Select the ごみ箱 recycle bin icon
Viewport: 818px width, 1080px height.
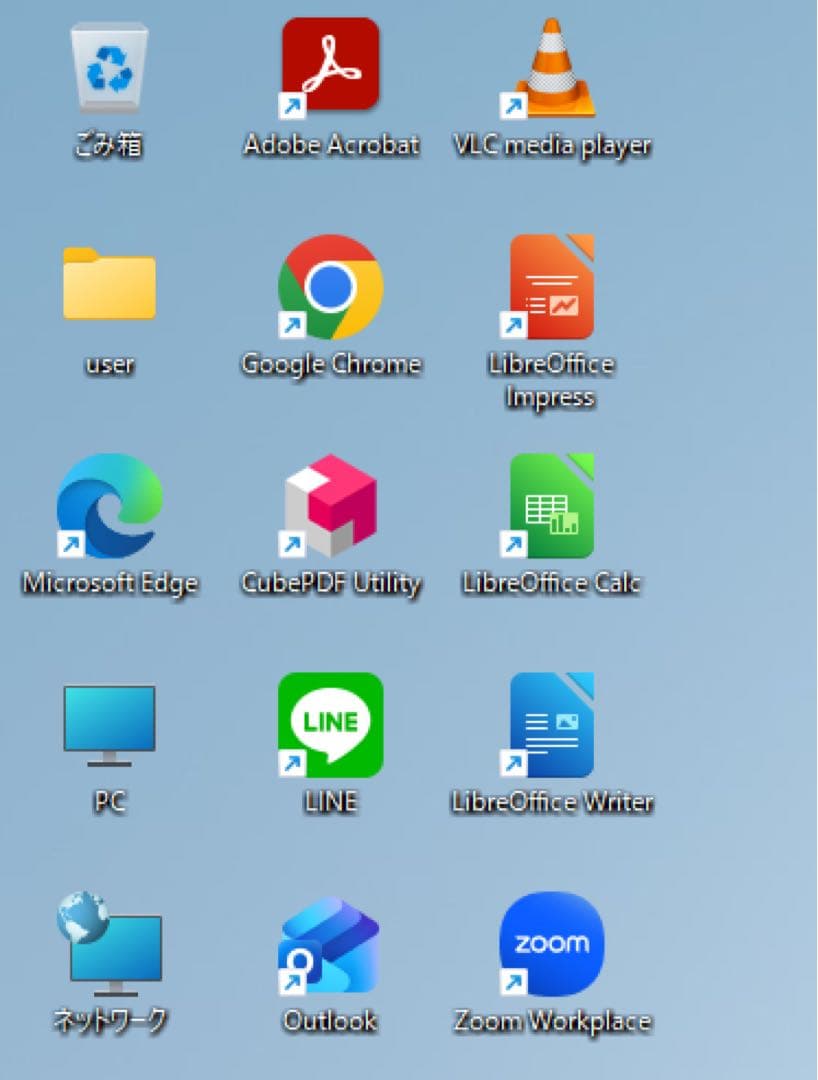109,69
